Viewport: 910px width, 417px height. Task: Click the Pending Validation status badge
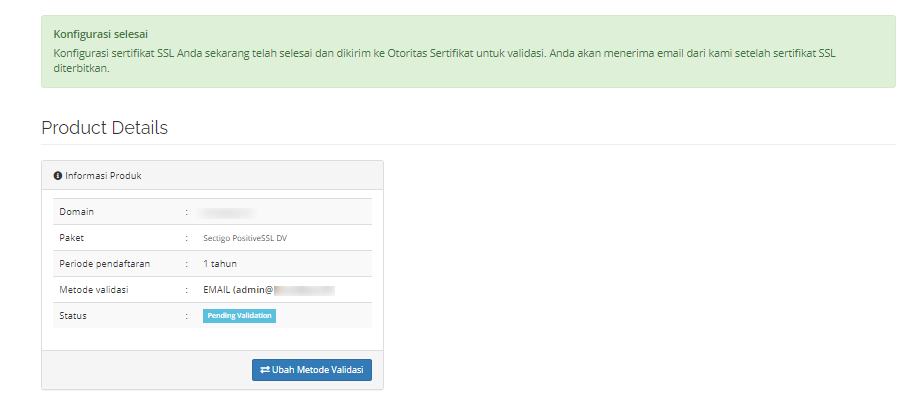239,316
